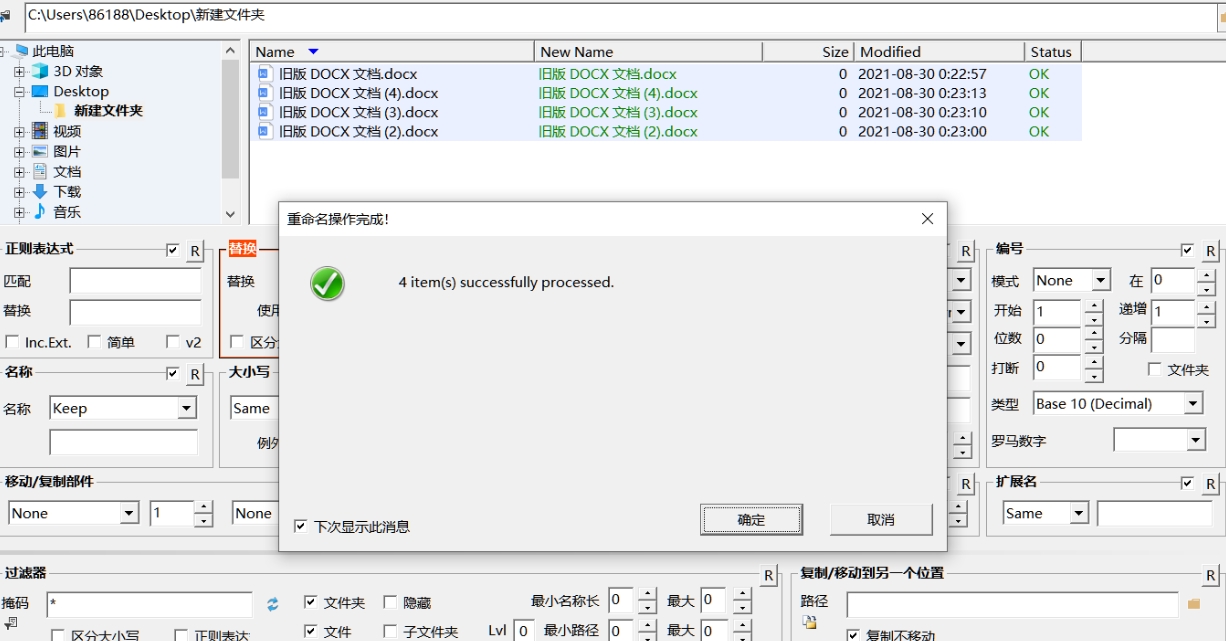Reset the 编号 panel with R button
The width and height of the screenshot is (1226, 641).
1210,251
